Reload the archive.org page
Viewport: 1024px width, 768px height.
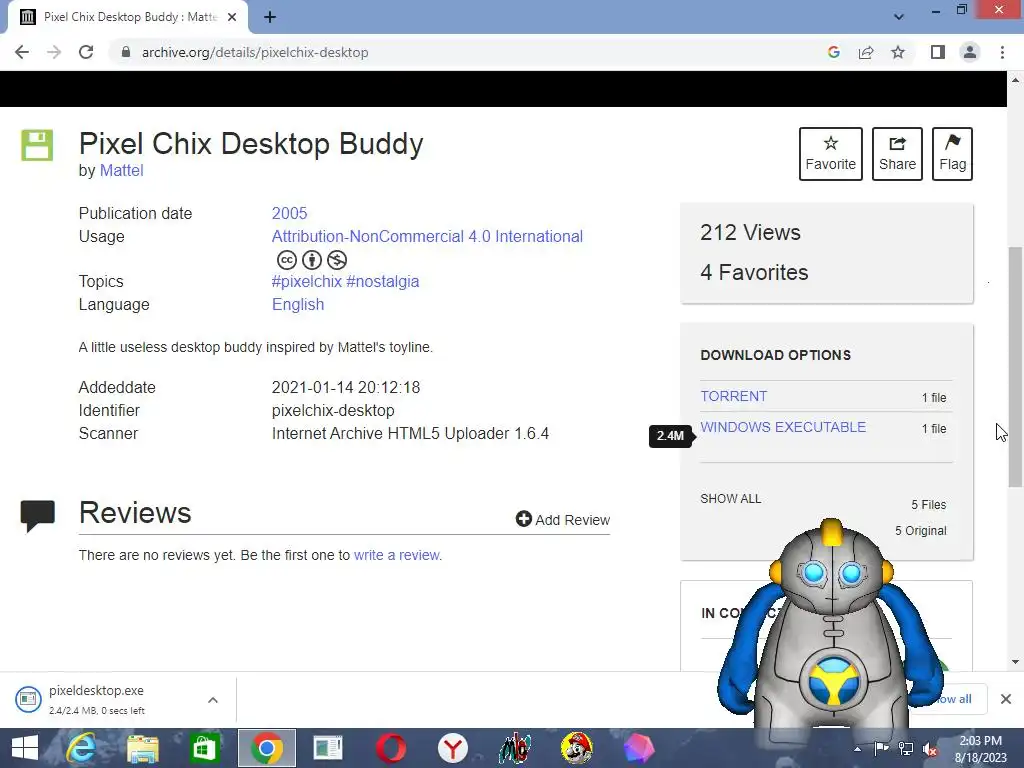click(x=86, y=52)
